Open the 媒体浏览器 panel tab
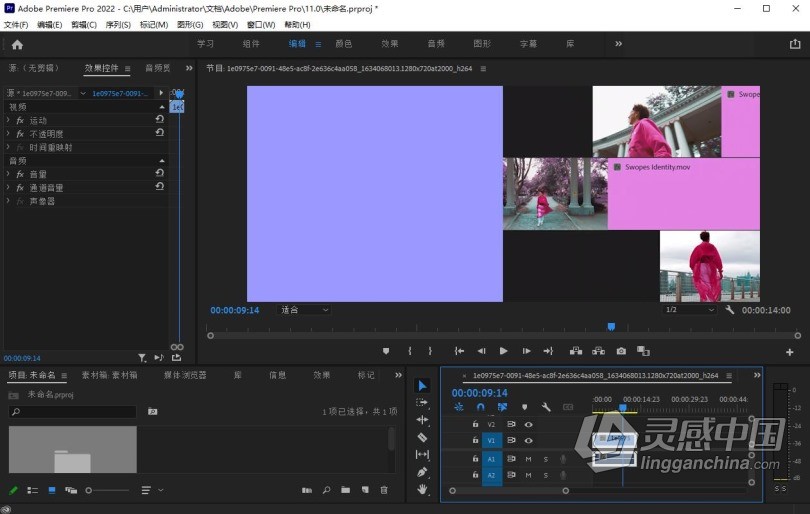Viewport: 810px width, 514px height. pyautogui.click(x=185, y=375)
